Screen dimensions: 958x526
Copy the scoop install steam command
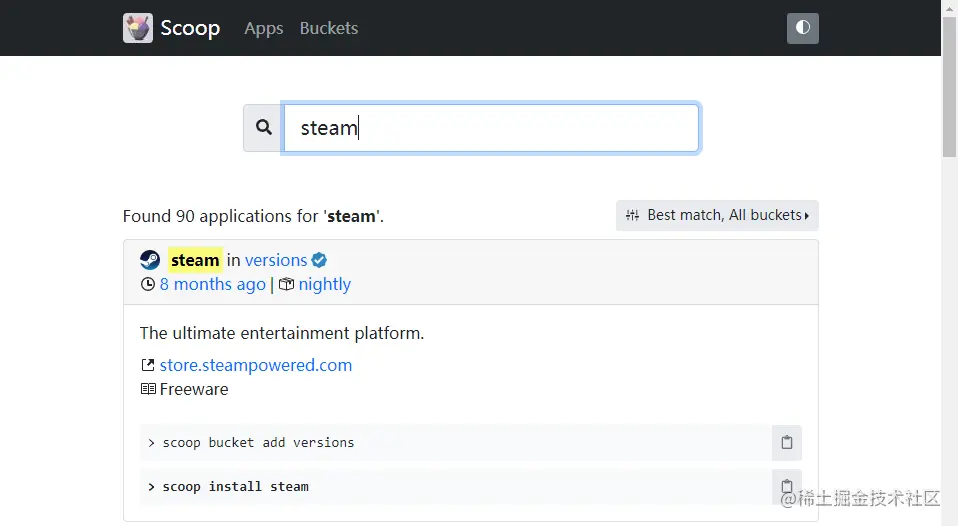787,487
